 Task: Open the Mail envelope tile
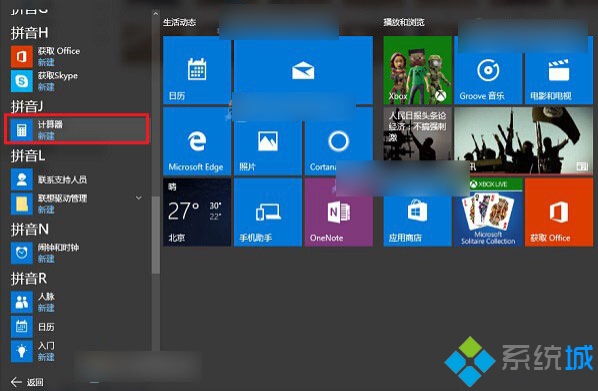pos(303,70)
